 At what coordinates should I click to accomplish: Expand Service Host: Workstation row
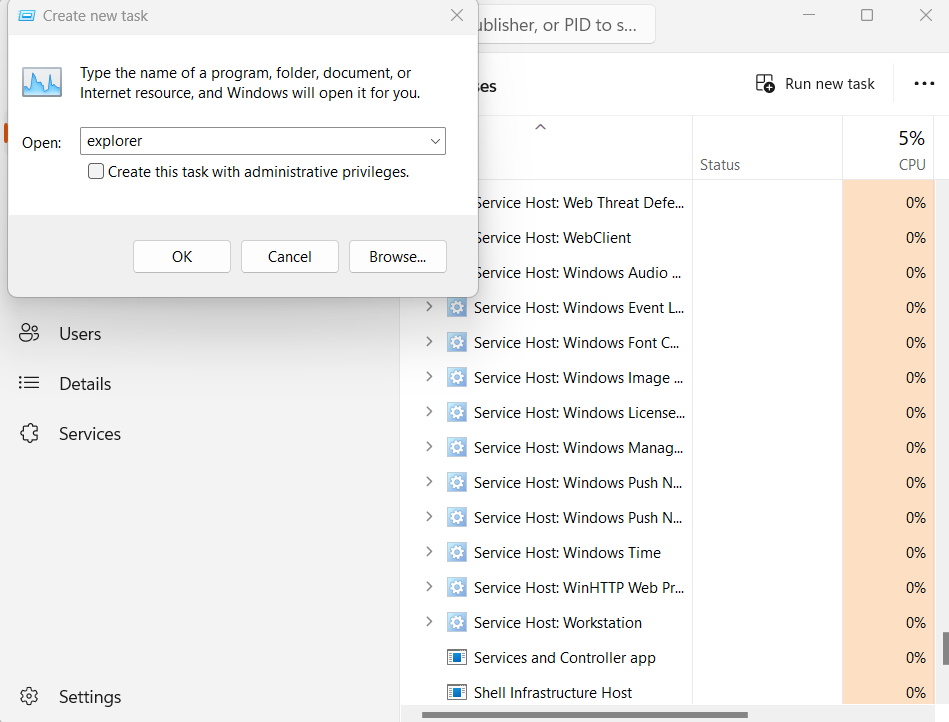(429, 623)
